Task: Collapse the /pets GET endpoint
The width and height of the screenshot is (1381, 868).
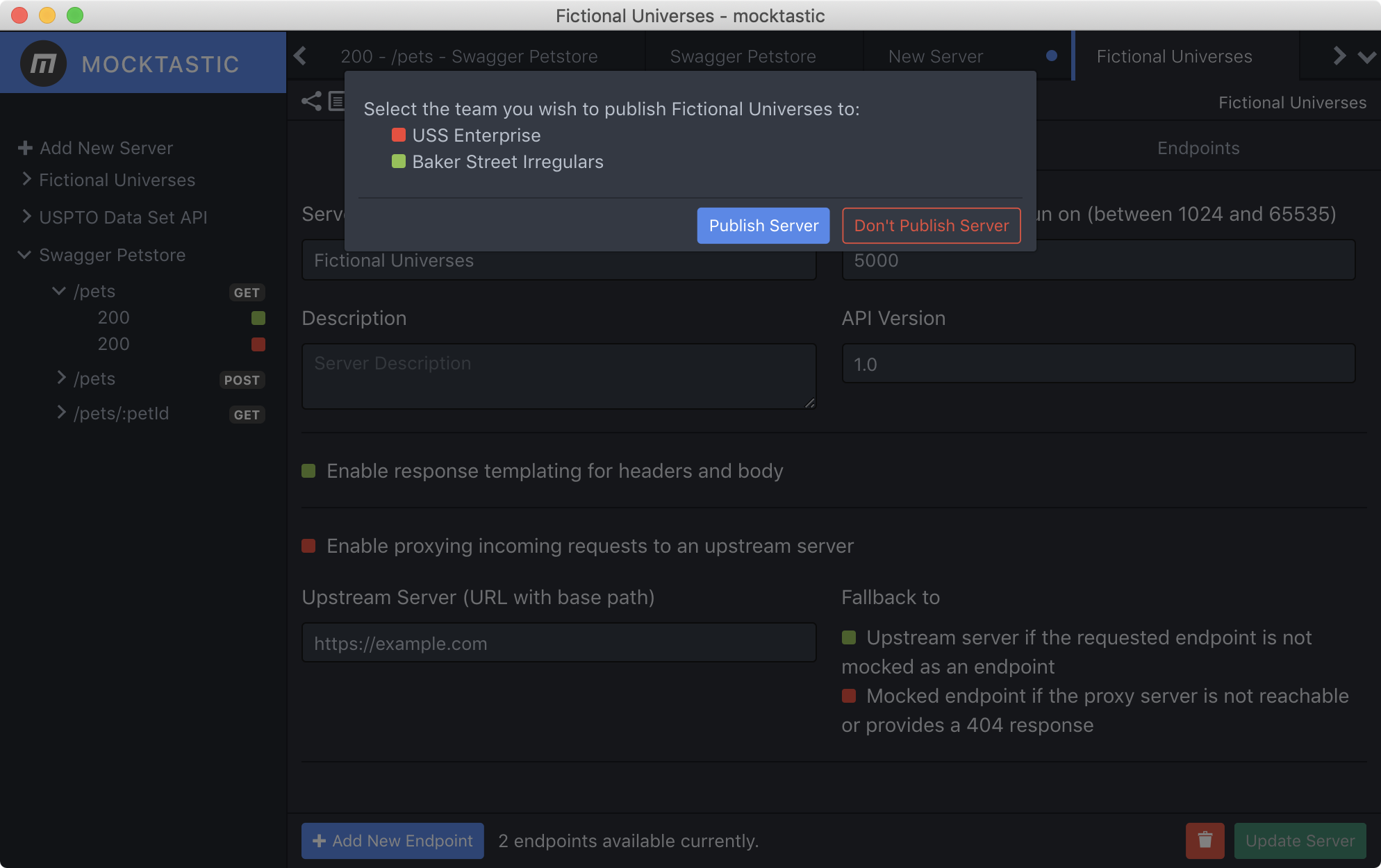Action: coord(59,291)
